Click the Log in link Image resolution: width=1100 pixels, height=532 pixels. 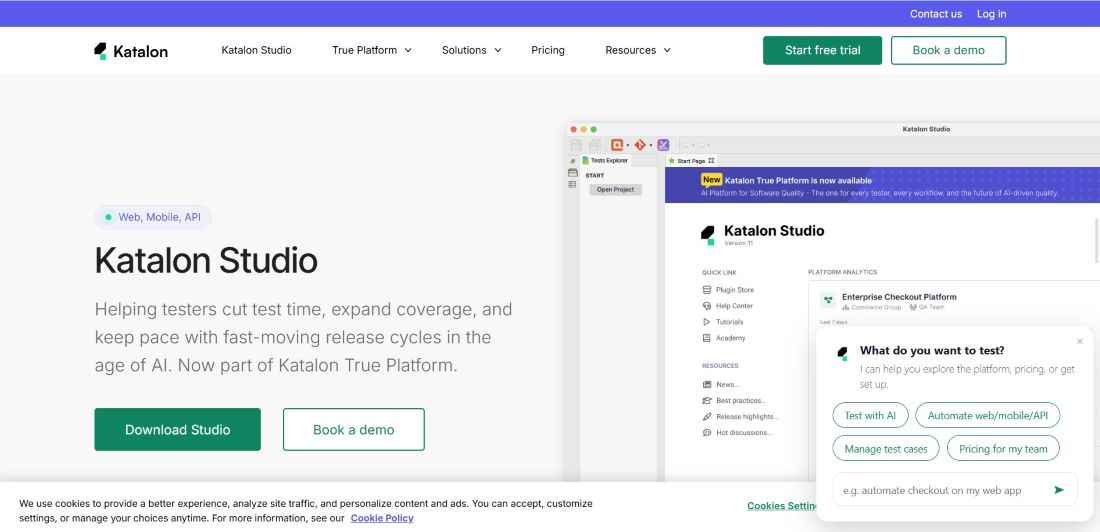click(x=991, y=14)
